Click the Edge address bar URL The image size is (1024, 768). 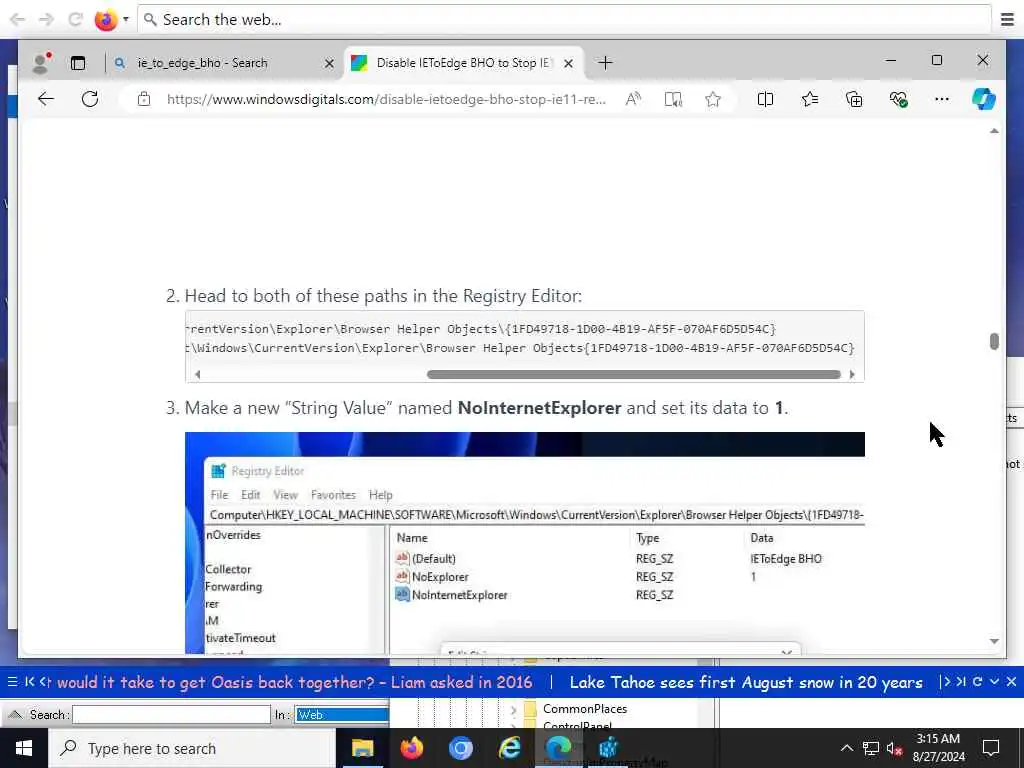386,99
